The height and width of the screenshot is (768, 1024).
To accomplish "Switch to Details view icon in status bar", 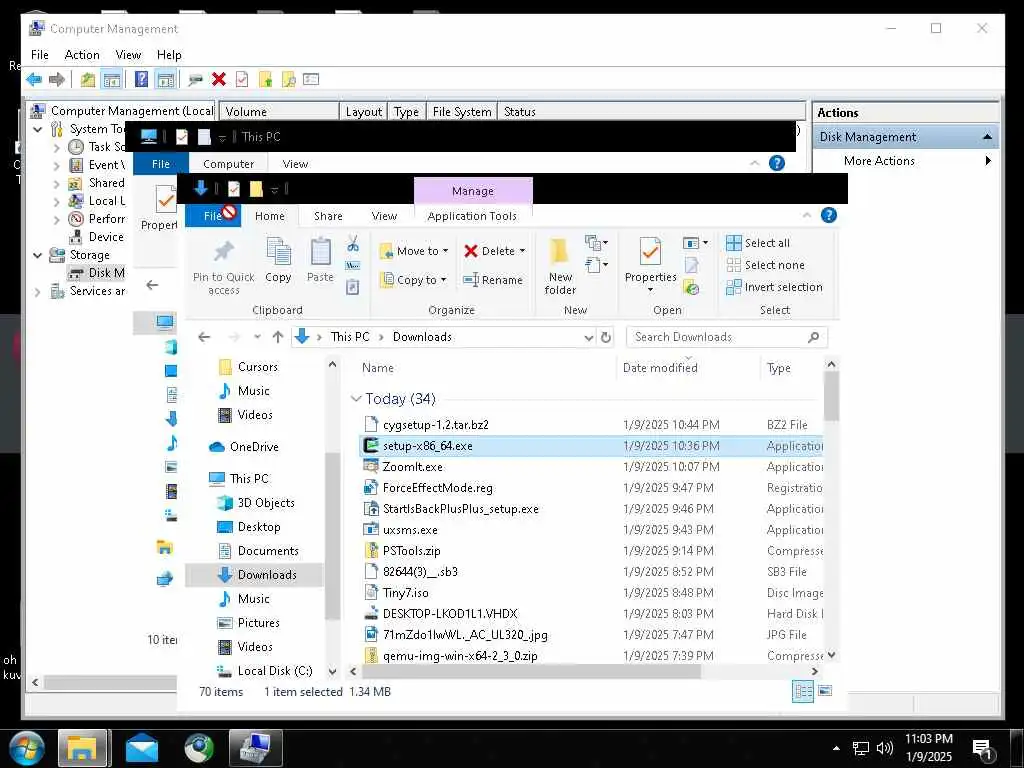I will pyautogui.click(x=803, y=692).
